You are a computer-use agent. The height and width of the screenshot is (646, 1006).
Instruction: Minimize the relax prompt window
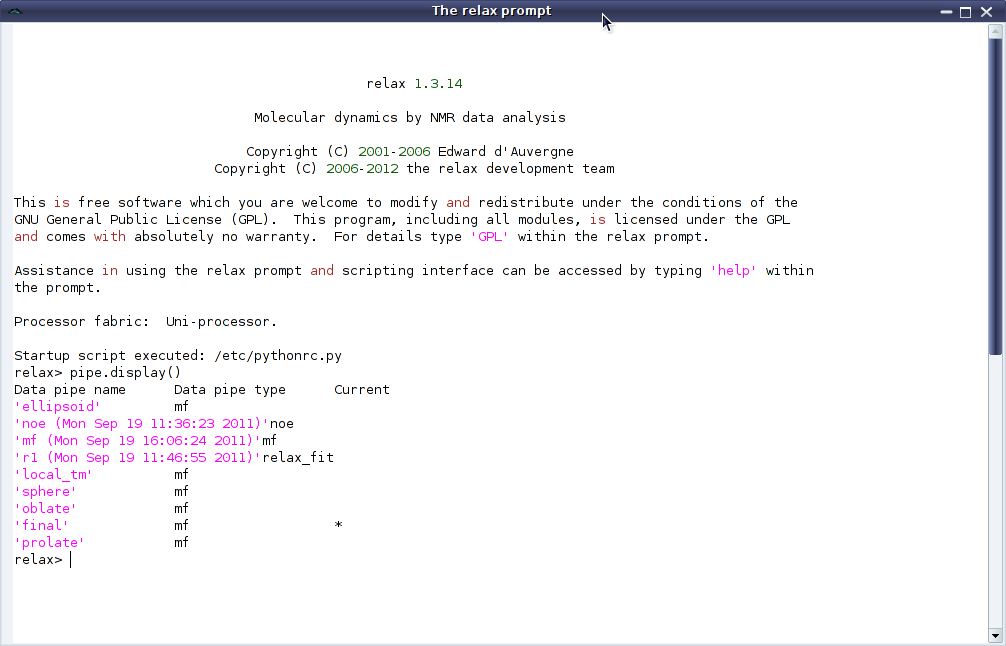coord(946,11)
